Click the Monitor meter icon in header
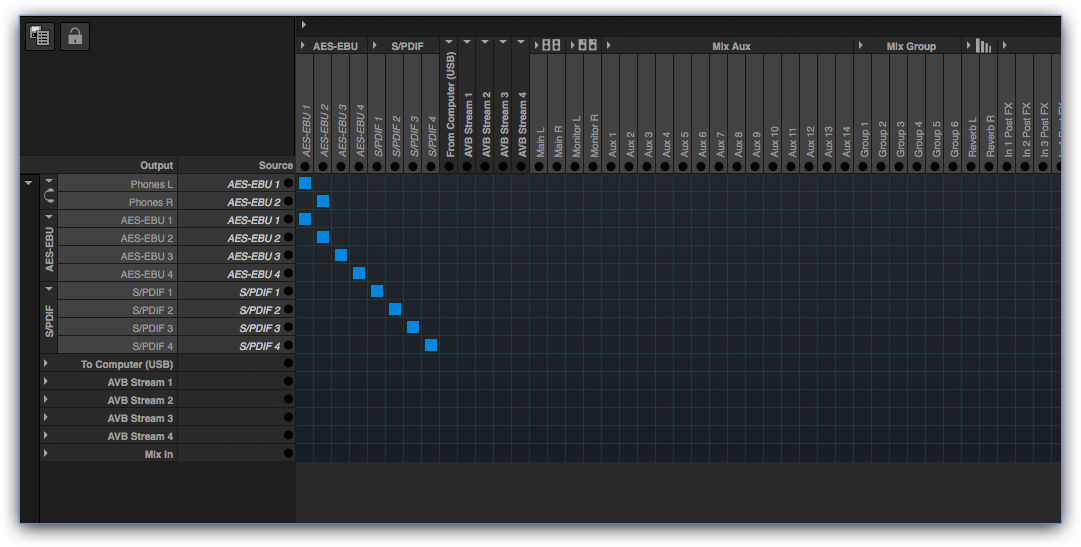 coord(587,46)
